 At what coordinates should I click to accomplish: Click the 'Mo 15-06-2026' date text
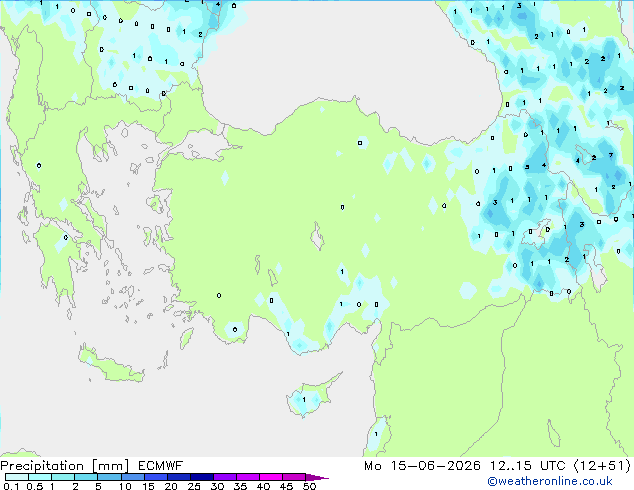coord(422,466)
